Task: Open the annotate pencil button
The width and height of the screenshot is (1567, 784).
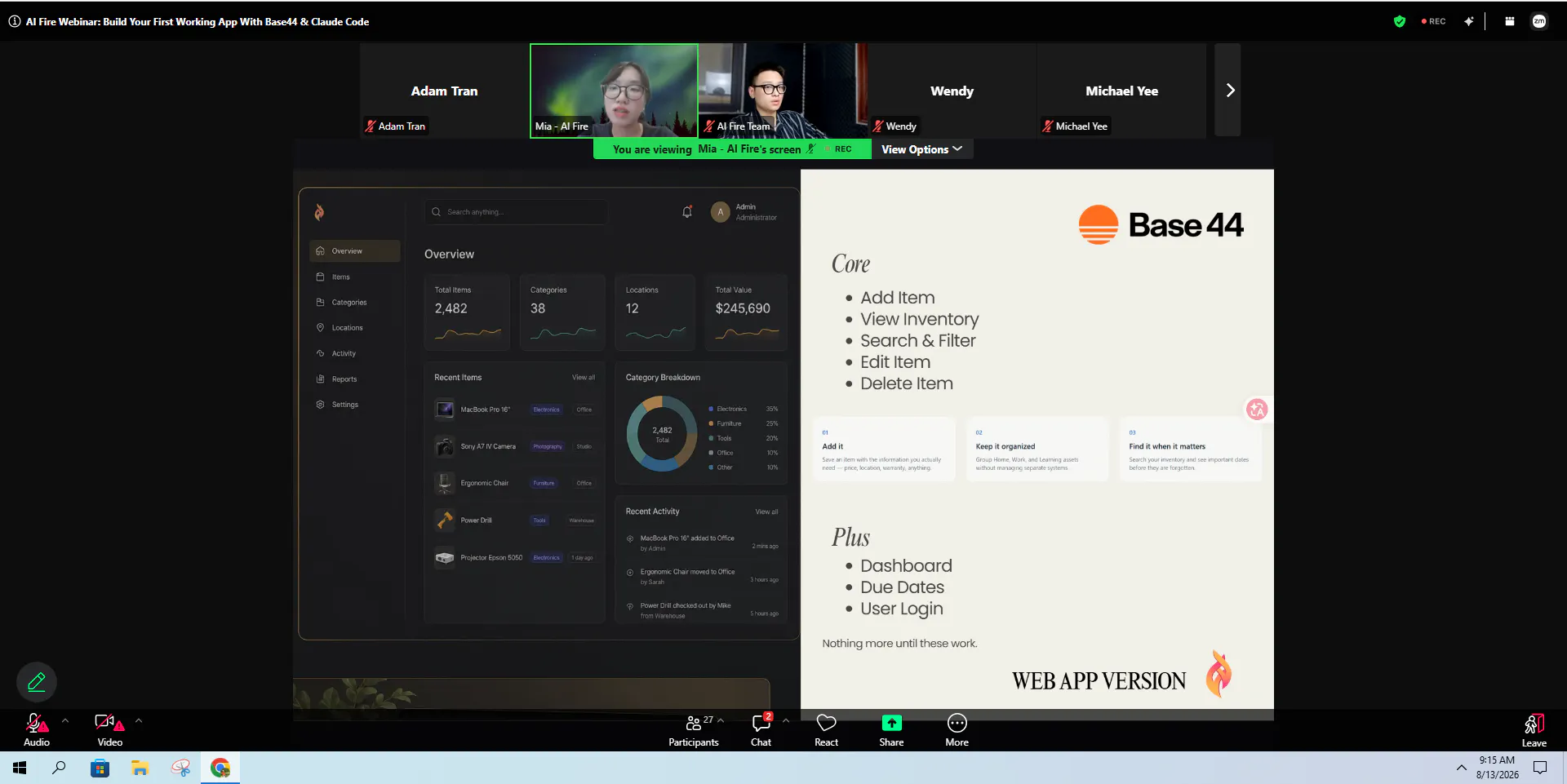Action: pos(37,682)
